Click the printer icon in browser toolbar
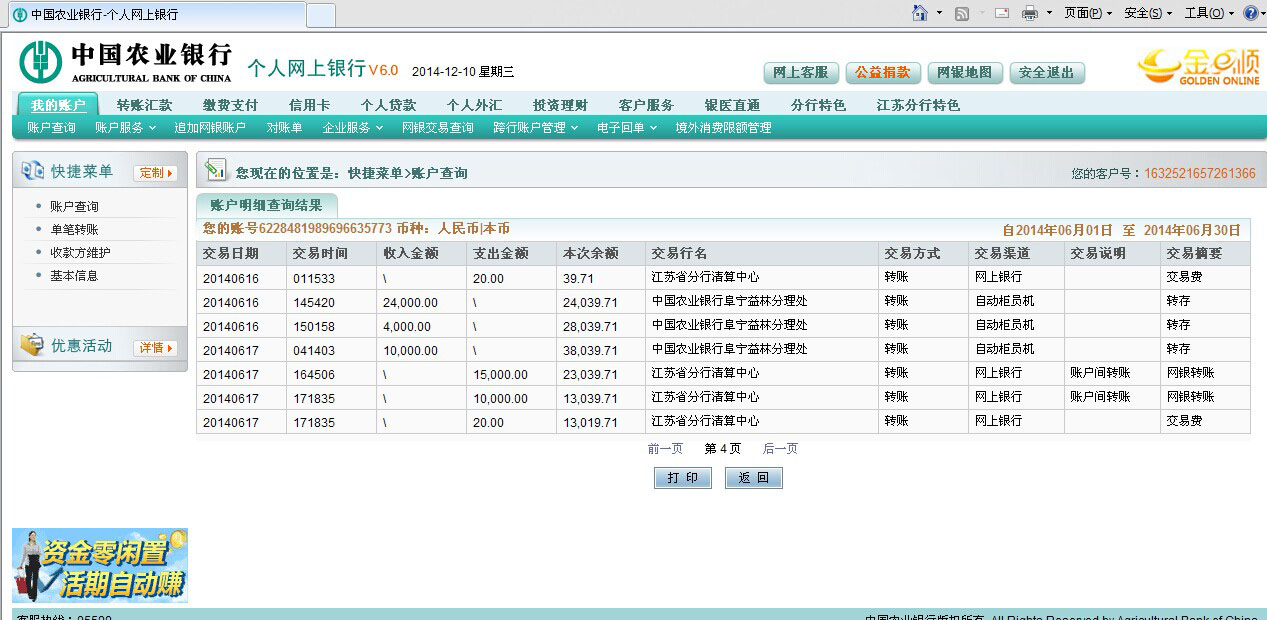 (x=1029, y=13)
